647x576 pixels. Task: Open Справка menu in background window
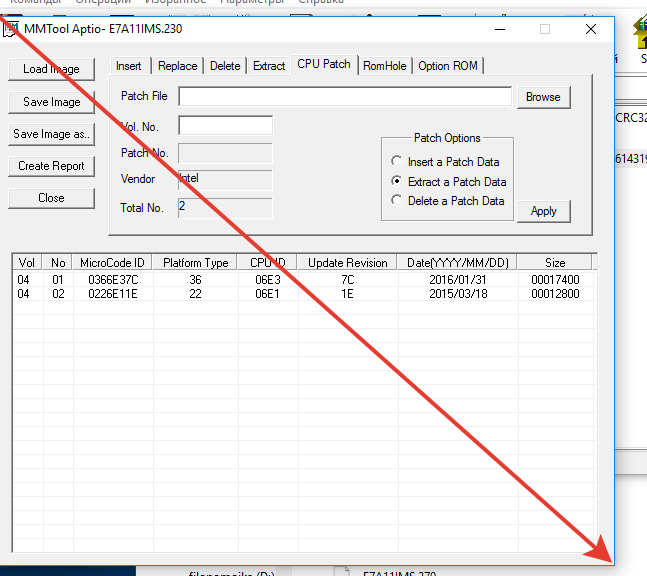[321, 2]
